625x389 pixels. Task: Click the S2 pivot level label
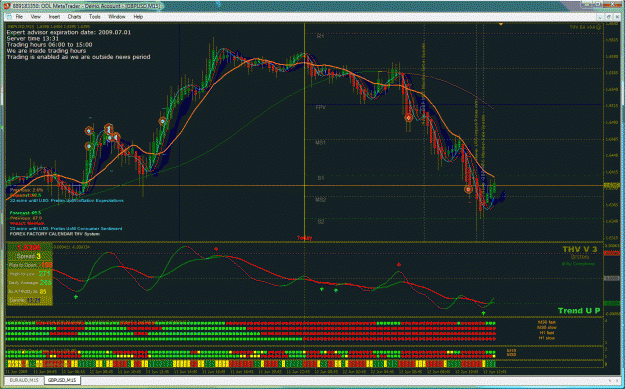pyautogui.click(x=321, y=222)
